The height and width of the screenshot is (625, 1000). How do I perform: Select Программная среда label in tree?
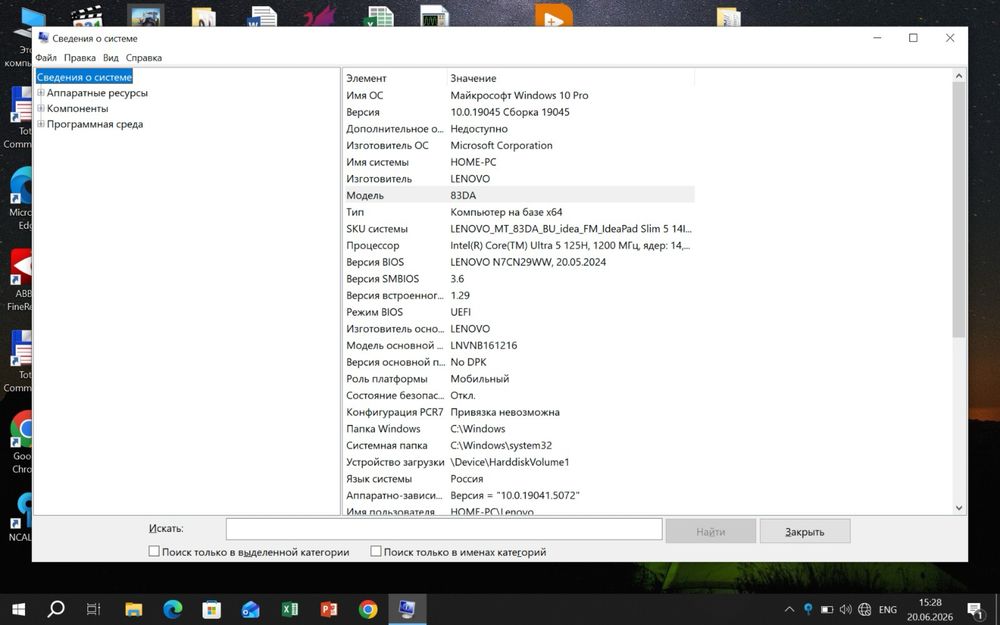94,124
